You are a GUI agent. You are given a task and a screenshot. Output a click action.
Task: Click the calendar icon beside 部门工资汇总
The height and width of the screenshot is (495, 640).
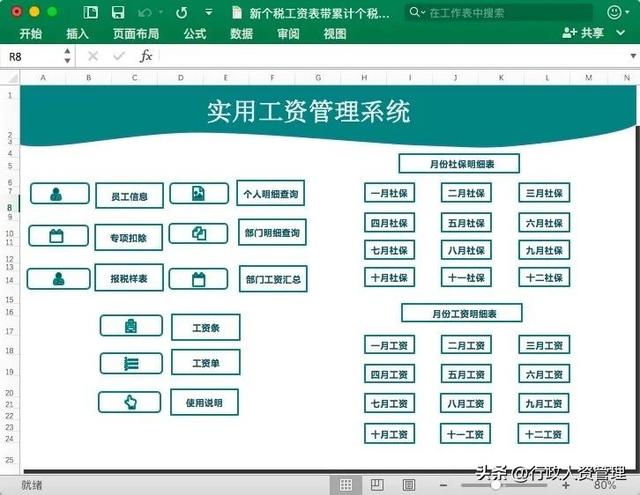tap(198, 279)
